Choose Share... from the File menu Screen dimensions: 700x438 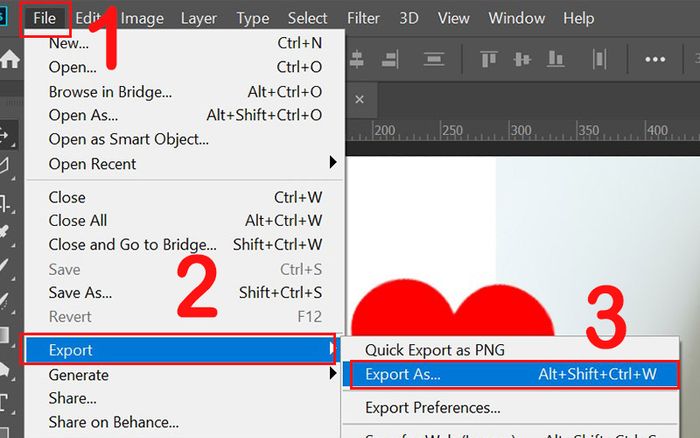tap(185, 398)
